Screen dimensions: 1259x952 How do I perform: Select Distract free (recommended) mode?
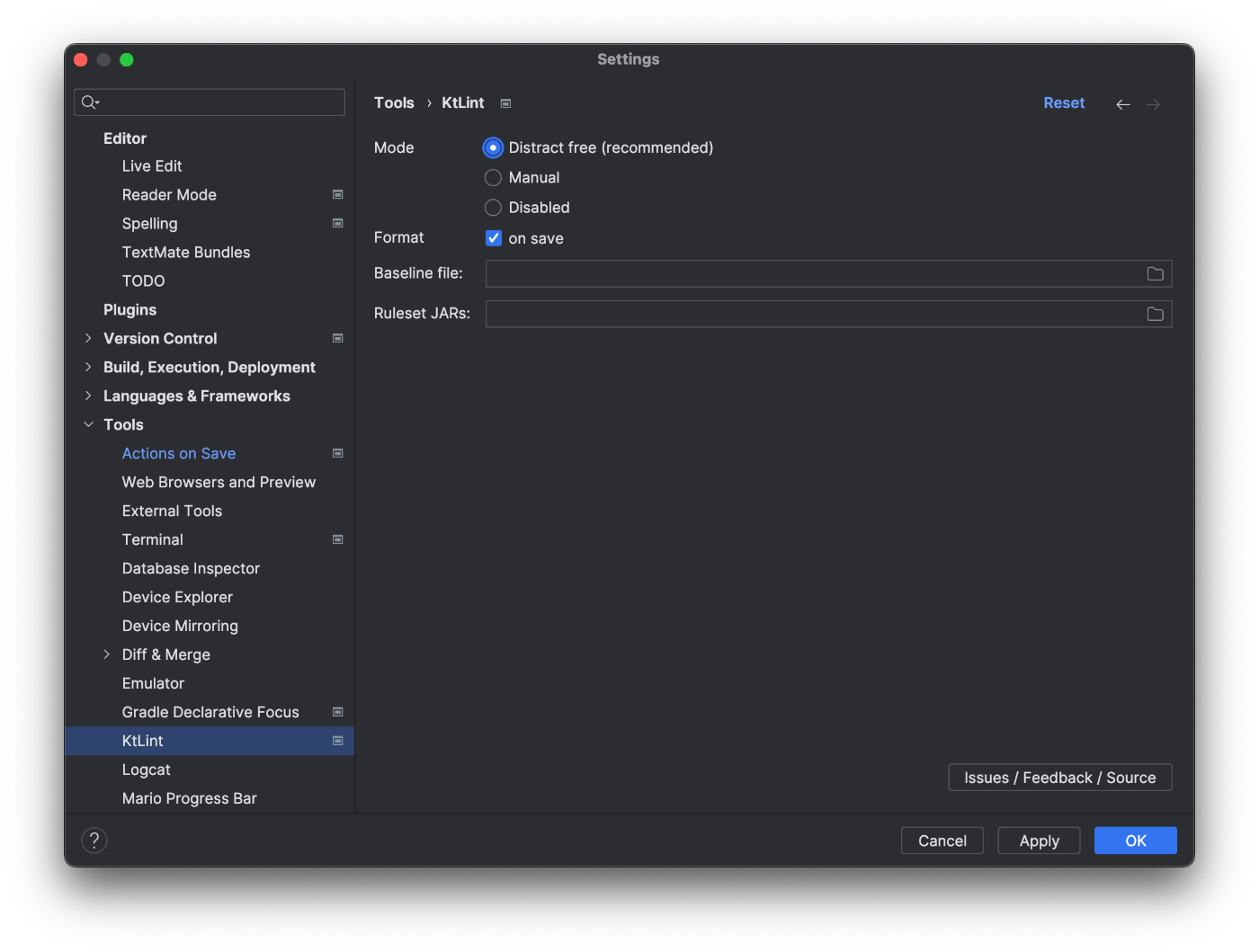(493, 147)
